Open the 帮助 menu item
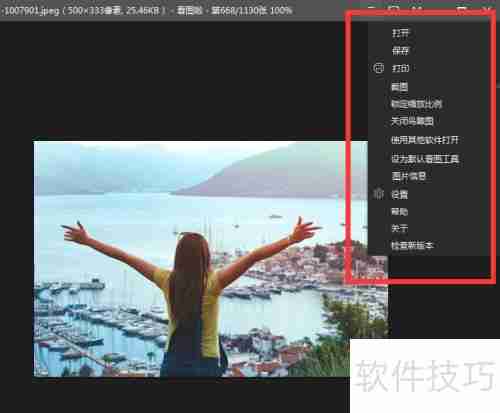 (x=400, y=211)
